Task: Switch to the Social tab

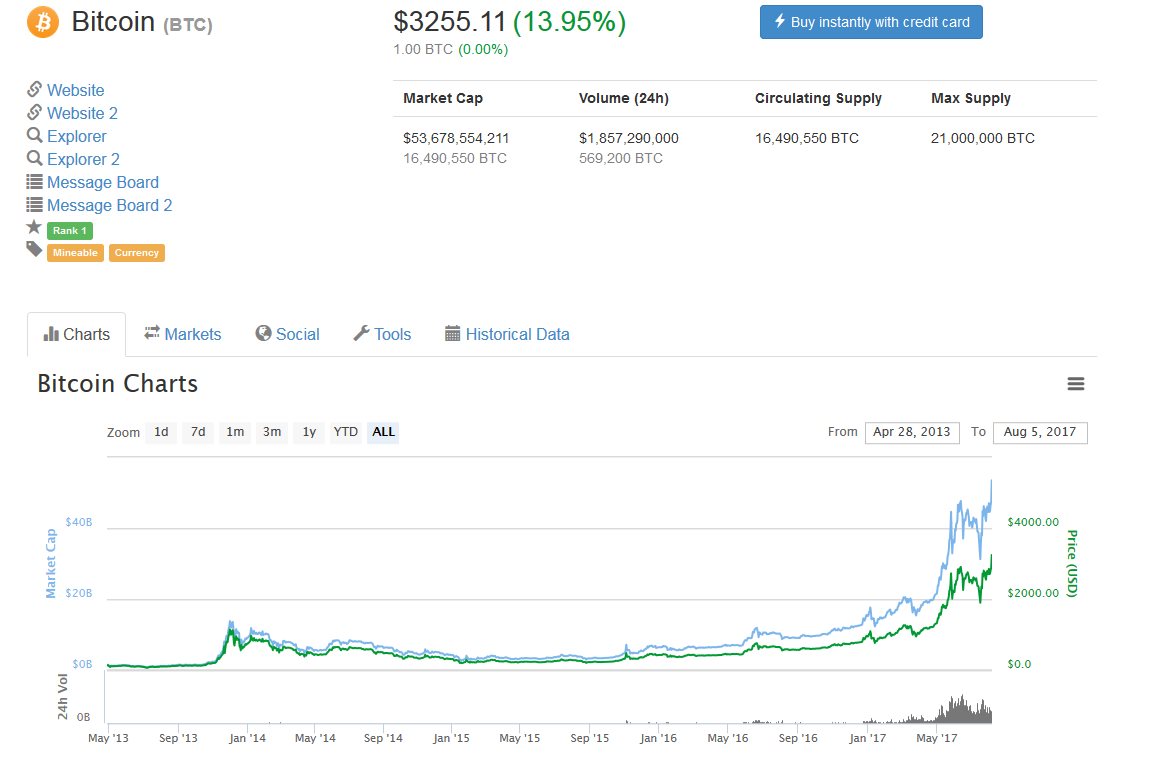Action: point(288,335)
